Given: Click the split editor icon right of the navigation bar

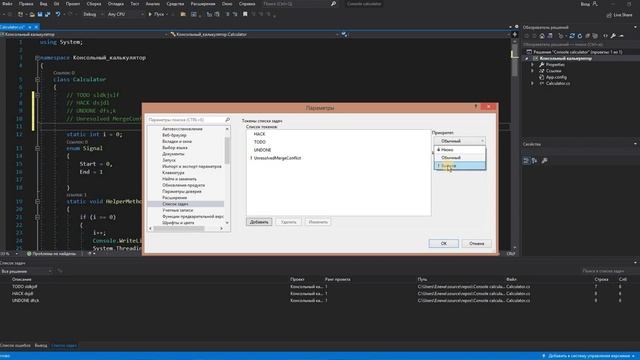Looking at the screenshot, I should point(515,35).
